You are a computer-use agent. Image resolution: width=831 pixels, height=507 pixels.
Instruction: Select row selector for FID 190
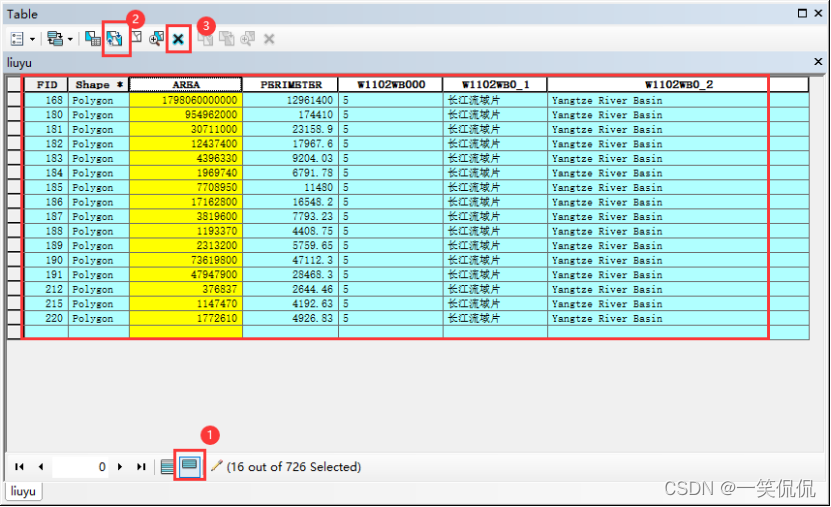(14, 260)
